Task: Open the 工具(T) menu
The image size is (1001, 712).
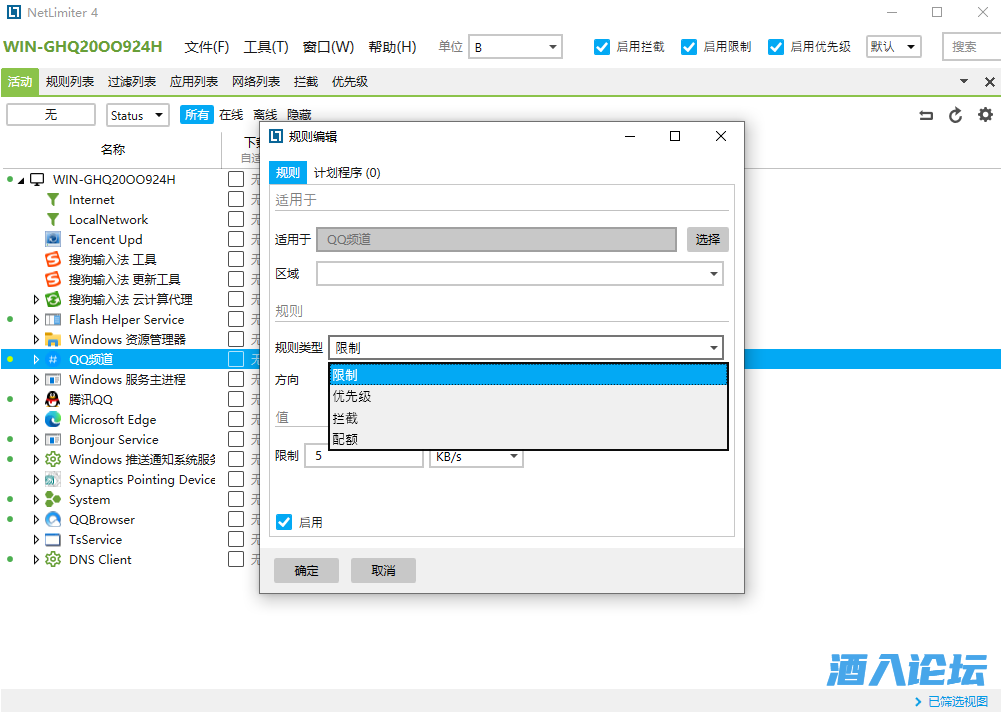Action: point(266,47)
